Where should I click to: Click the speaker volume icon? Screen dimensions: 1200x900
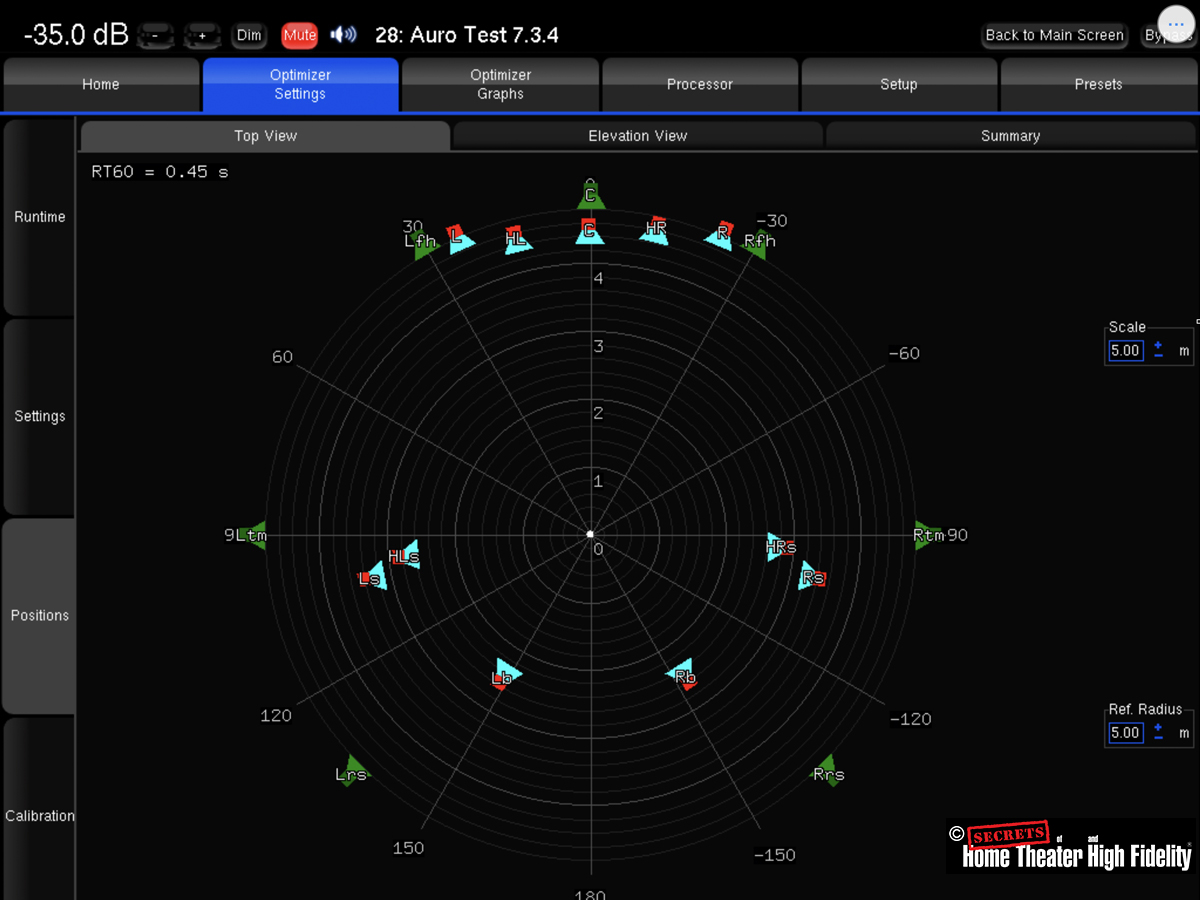coord(343,35)
